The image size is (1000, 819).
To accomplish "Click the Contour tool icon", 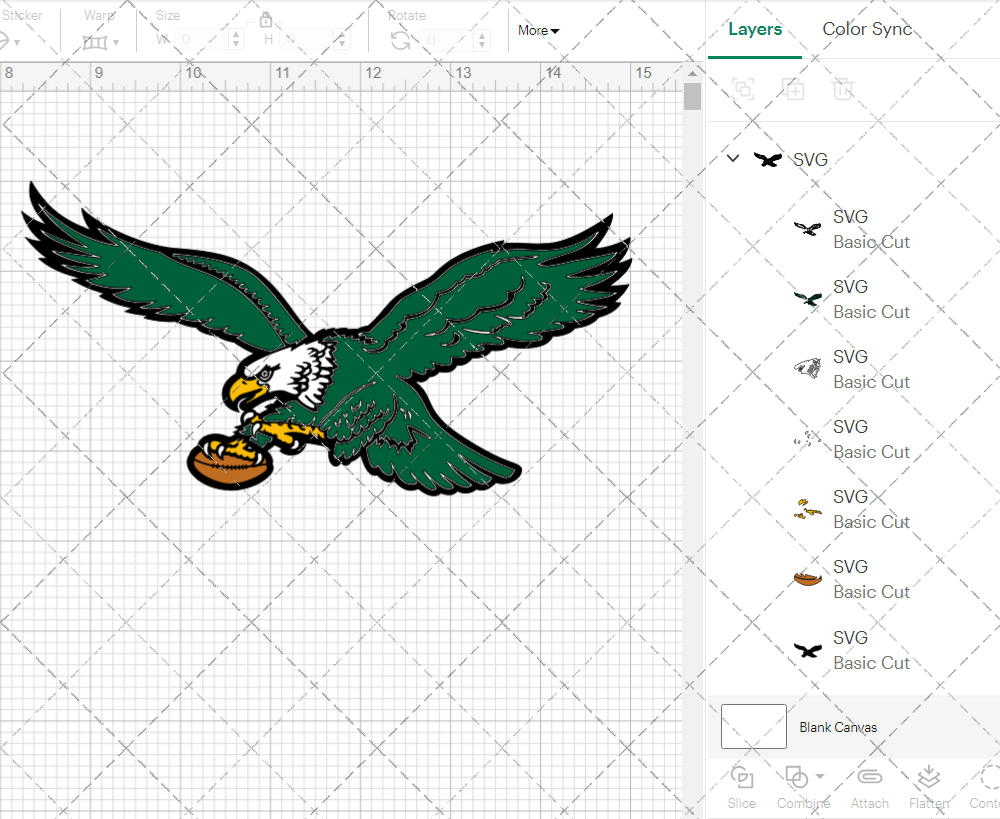I will click(x=990, y=778).
